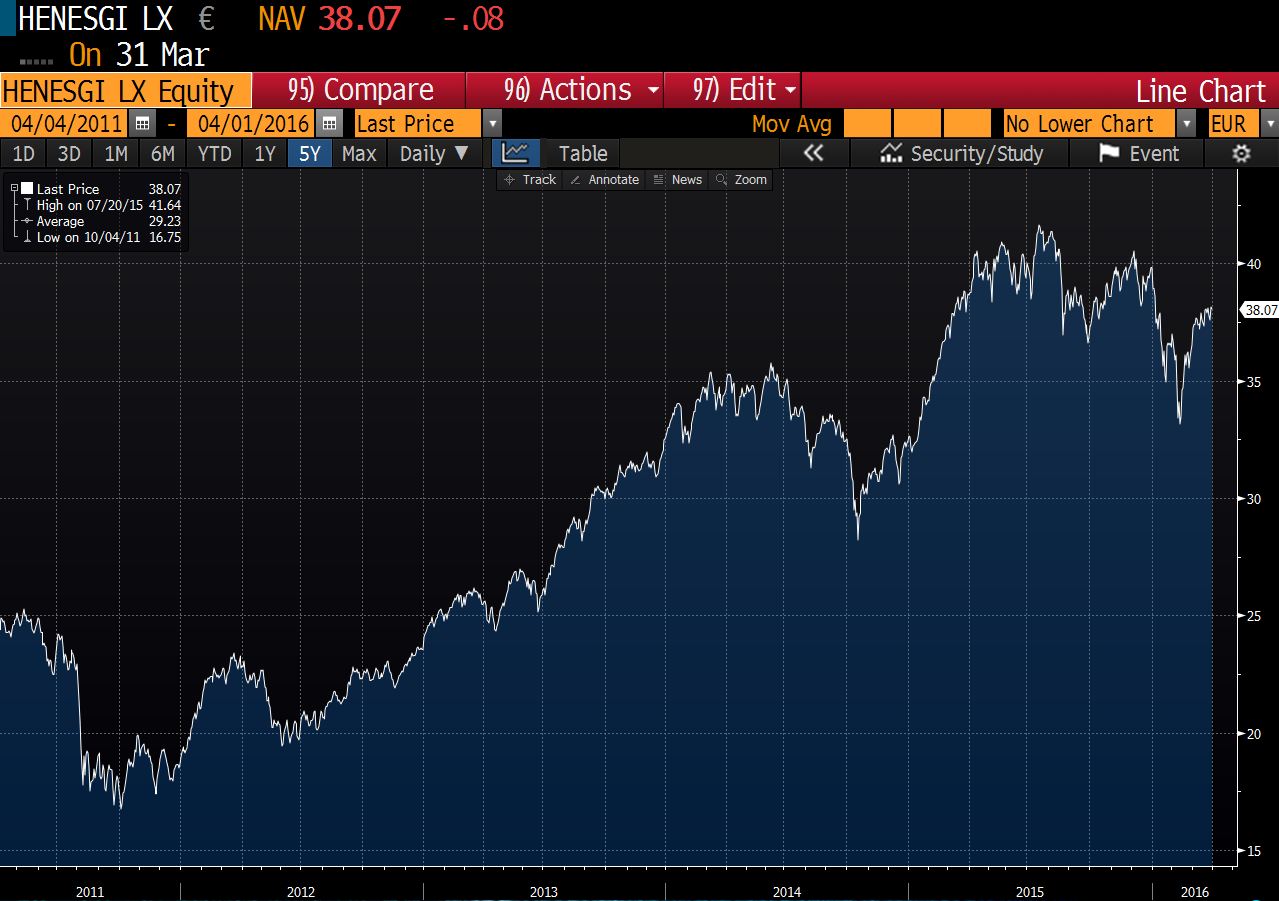Click Low on 10/04/11 legend row
Viewport: 1279px width, 901px height.
point(101,237)
